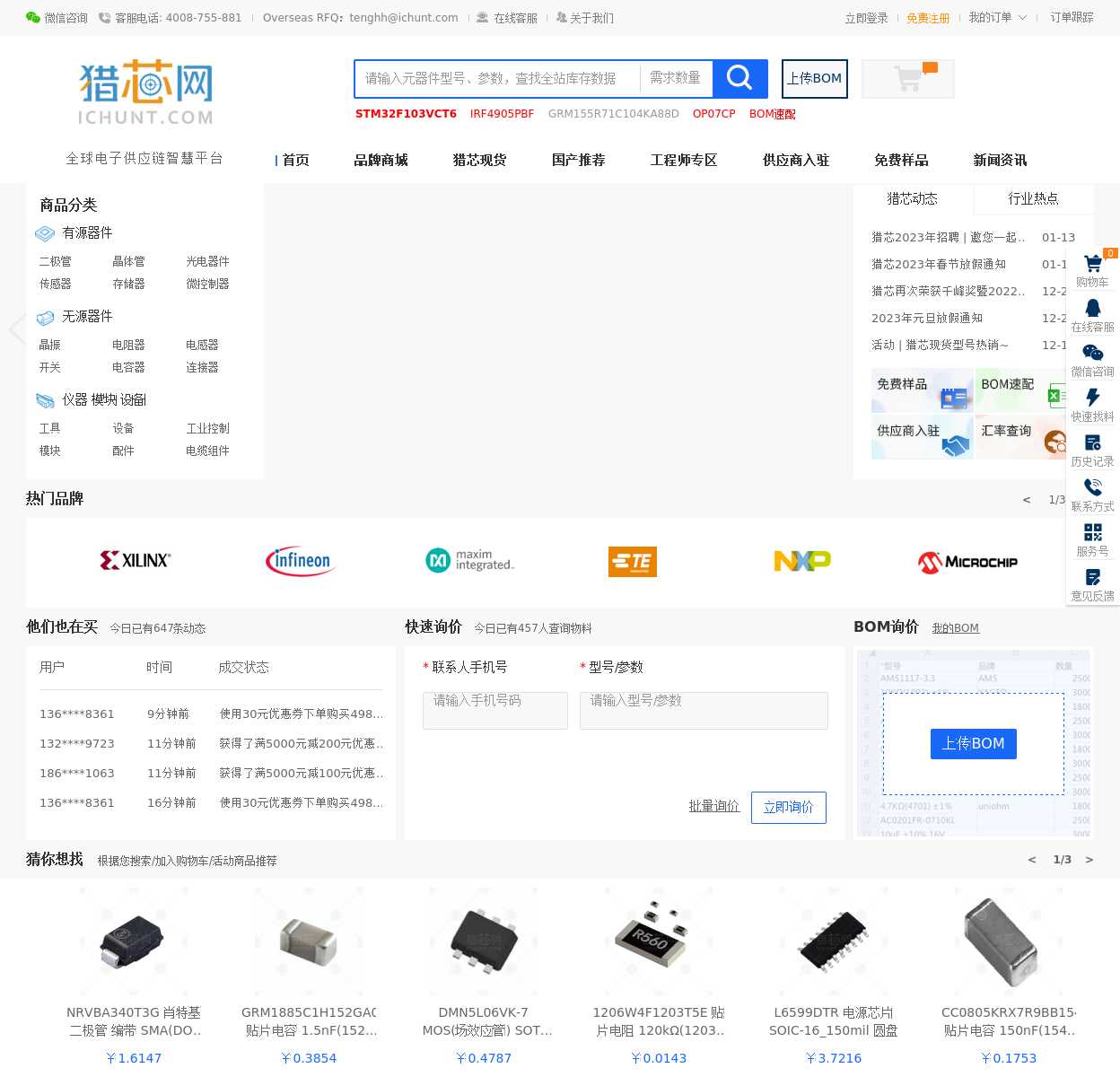Focus the 请输入型号/参数 input
Viewport: 1120px width, 1077px height.
(704, 710)
